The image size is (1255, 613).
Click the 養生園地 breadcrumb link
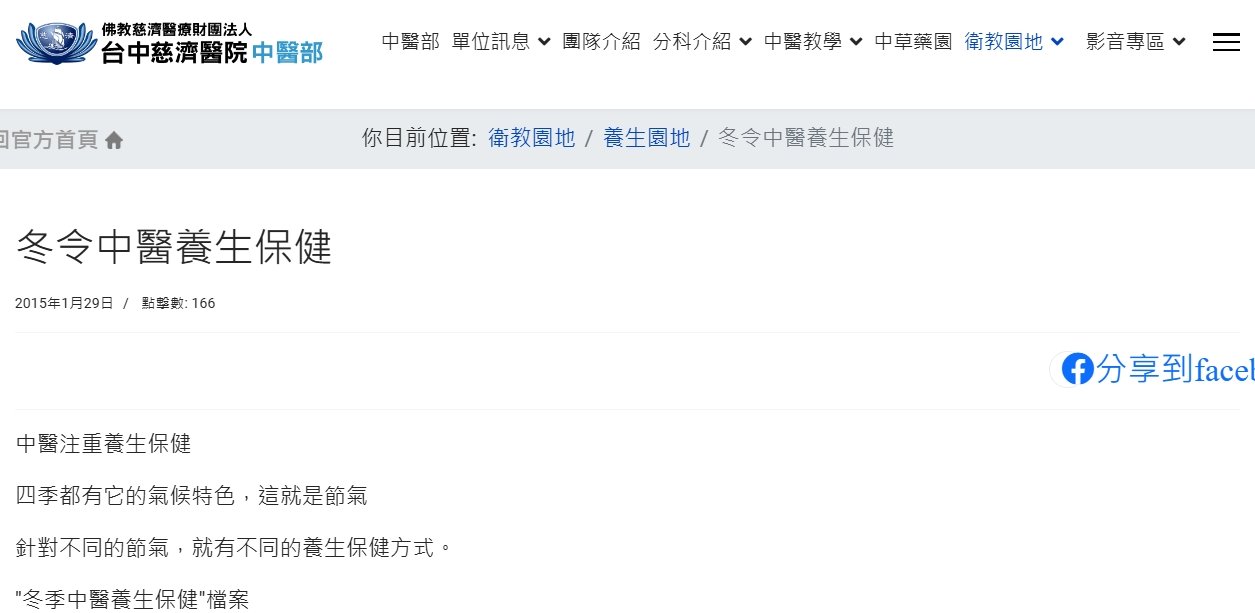(x=646, y=138)
